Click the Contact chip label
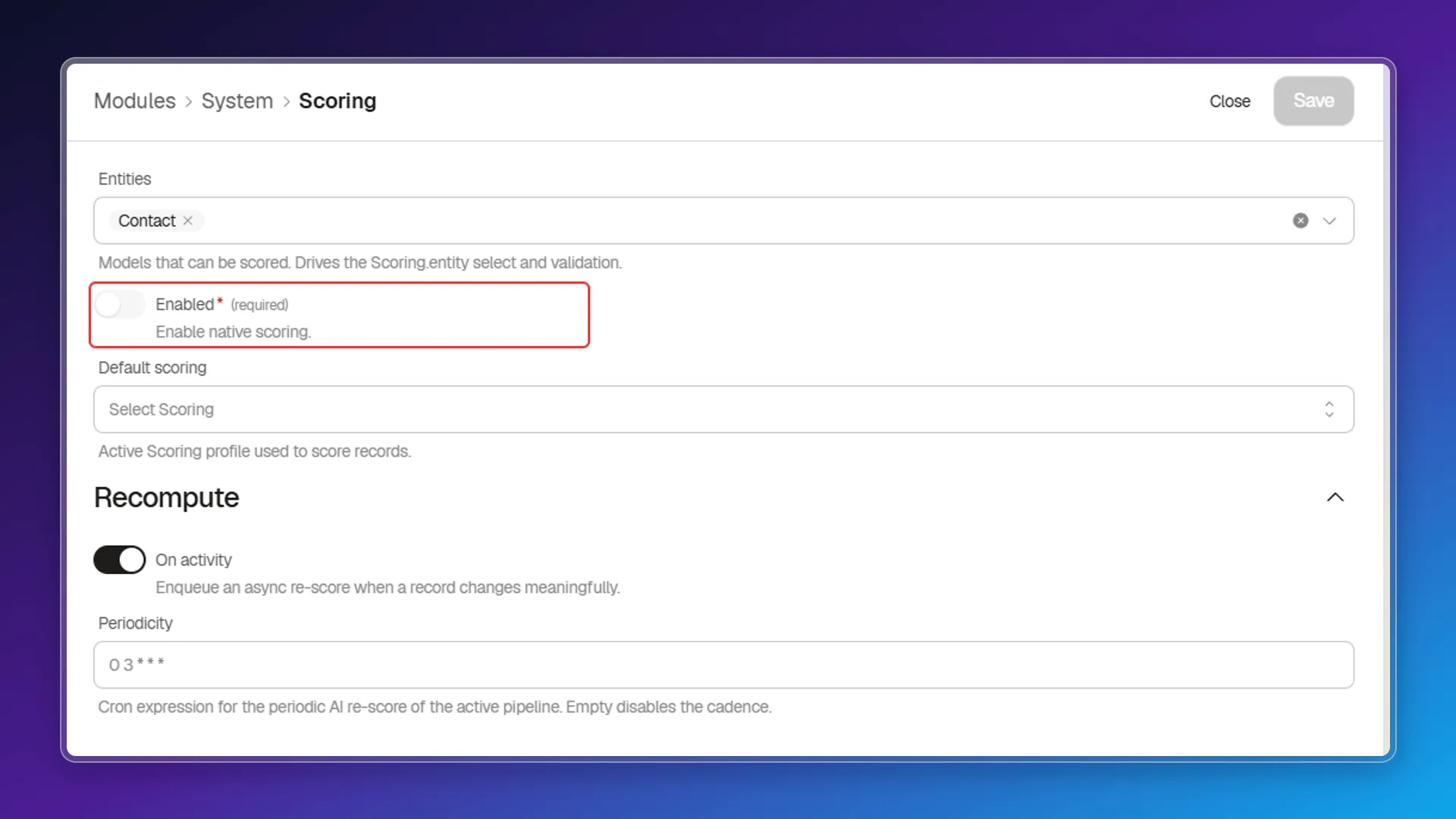This screenshot has width=1456, height=819. click(146, 221)
